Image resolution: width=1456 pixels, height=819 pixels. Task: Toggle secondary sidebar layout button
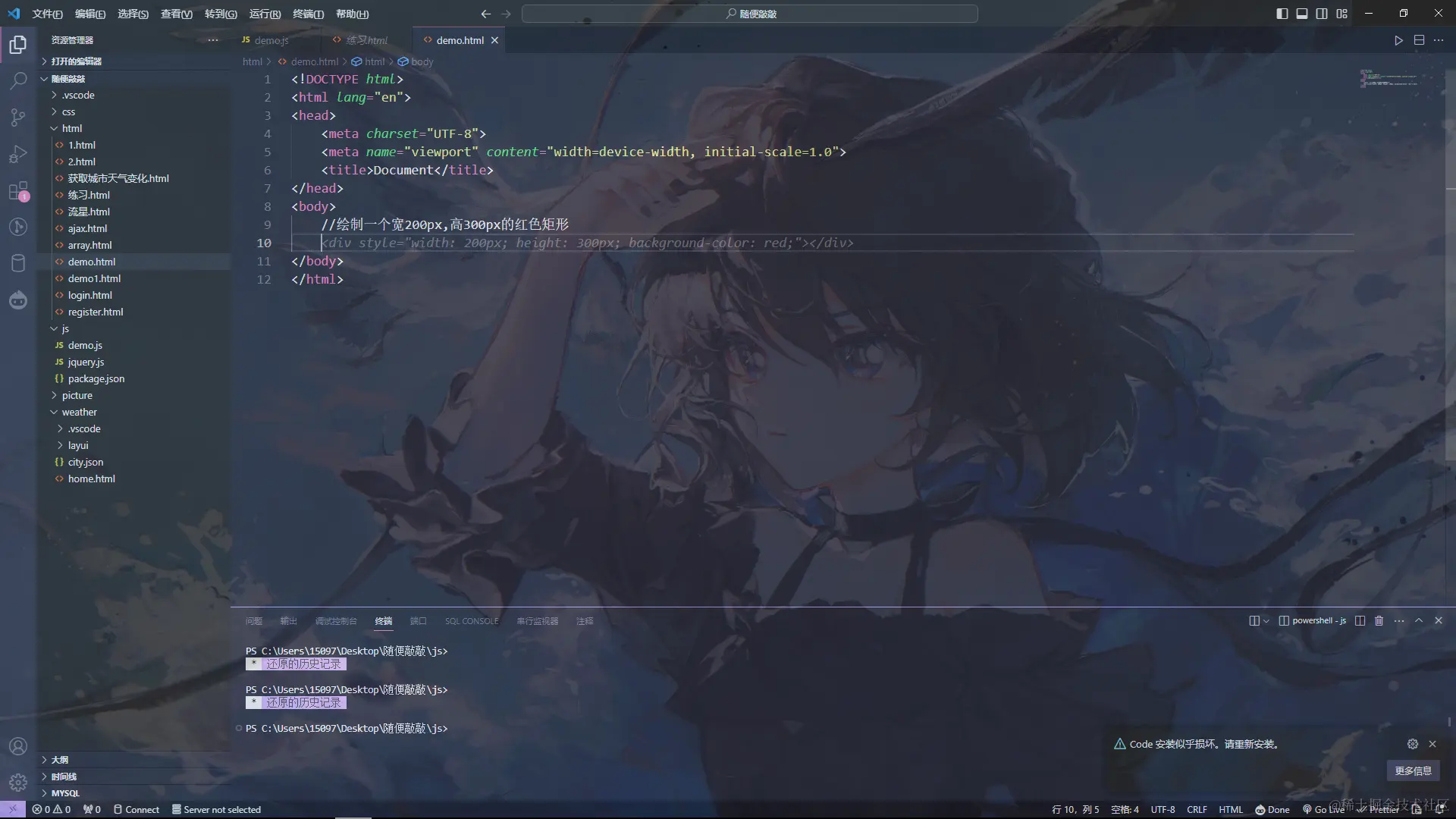(x=1322, y=14)
